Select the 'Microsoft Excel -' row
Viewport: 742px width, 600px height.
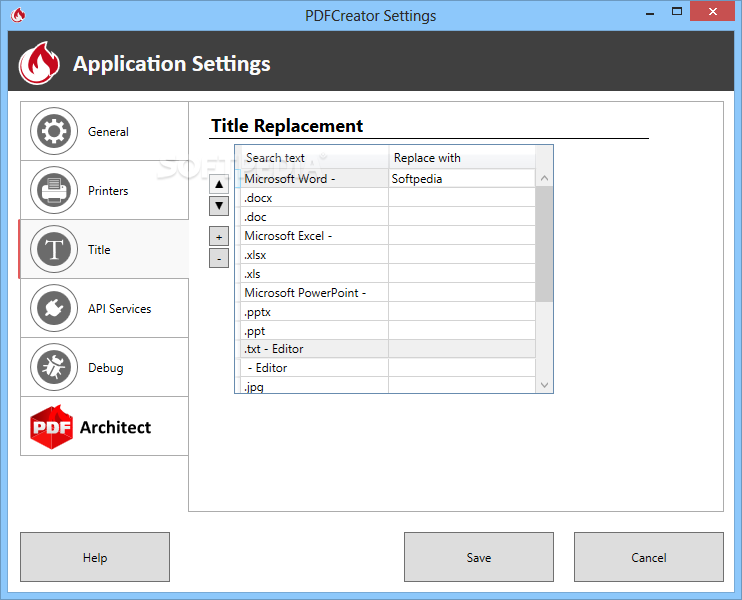click(388, 235)
